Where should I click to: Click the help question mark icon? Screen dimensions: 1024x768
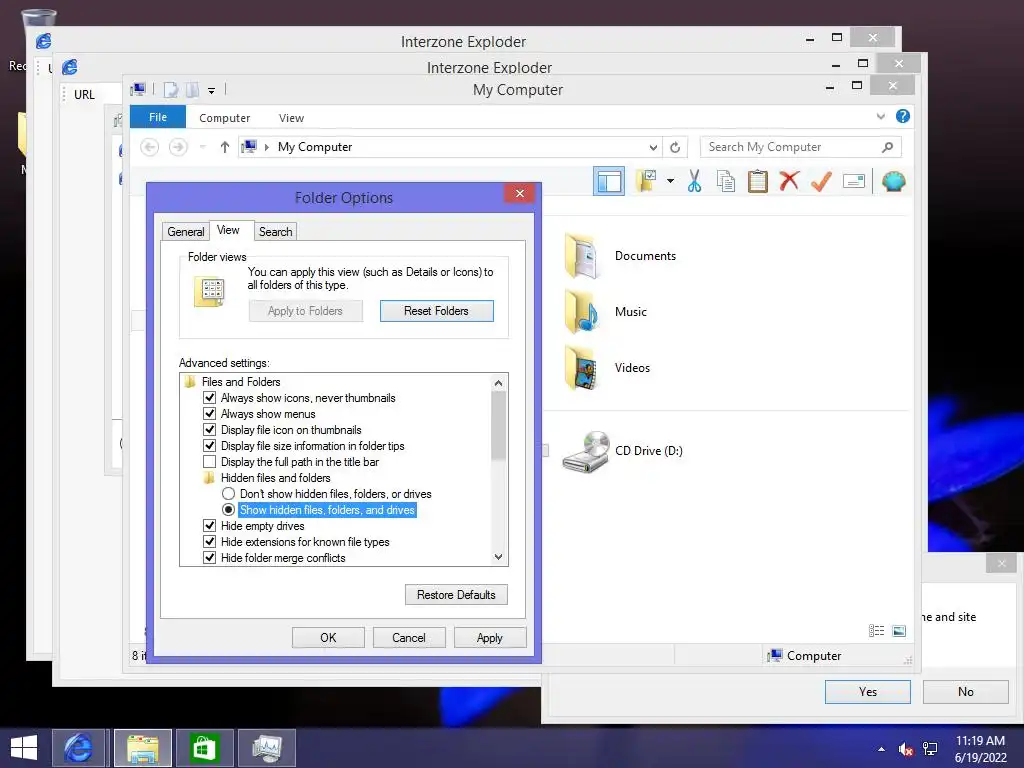903,116
